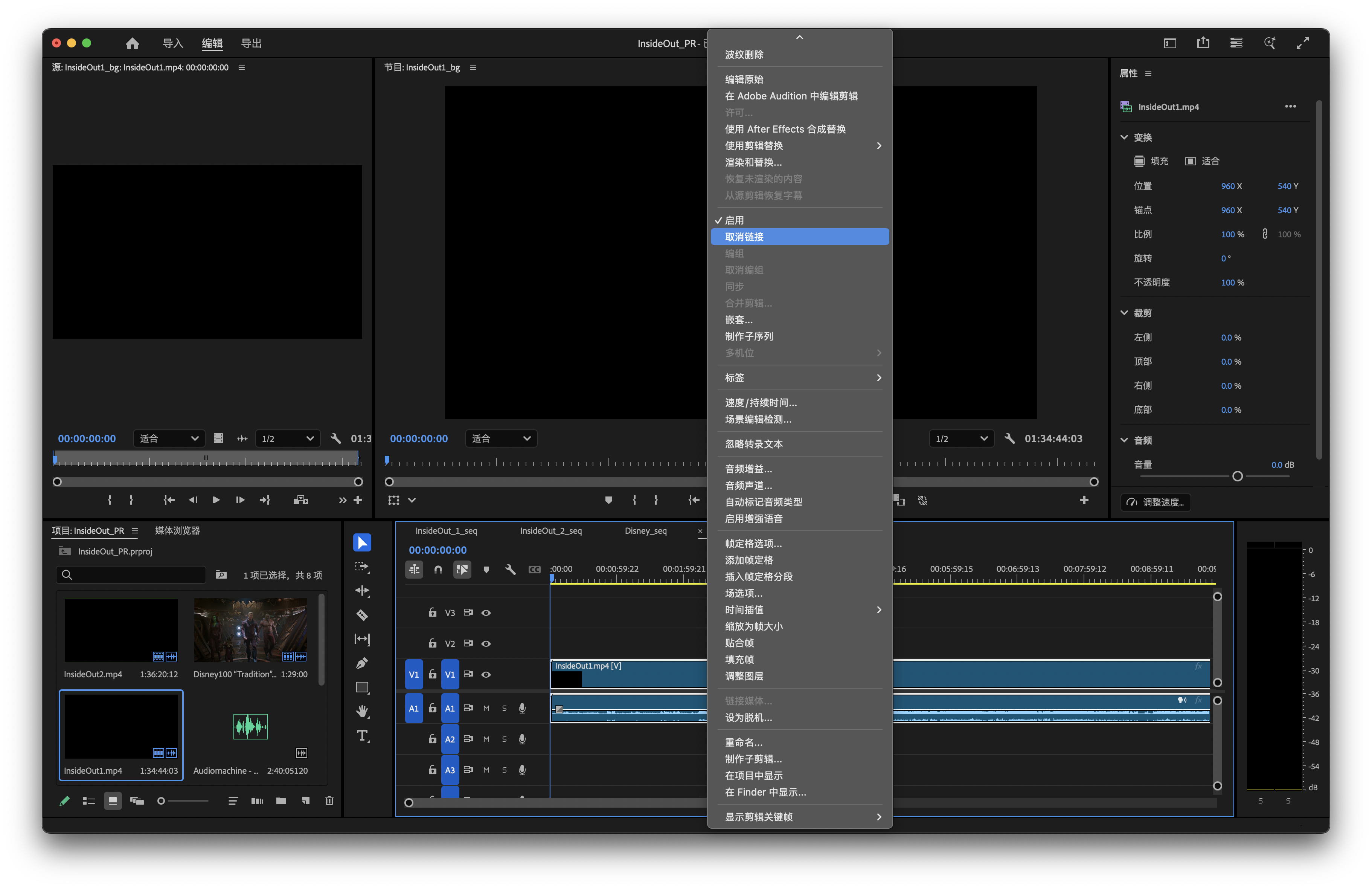
Task: Create new bin folder icon
Action: pyautogui.click(x=281, y=801)
